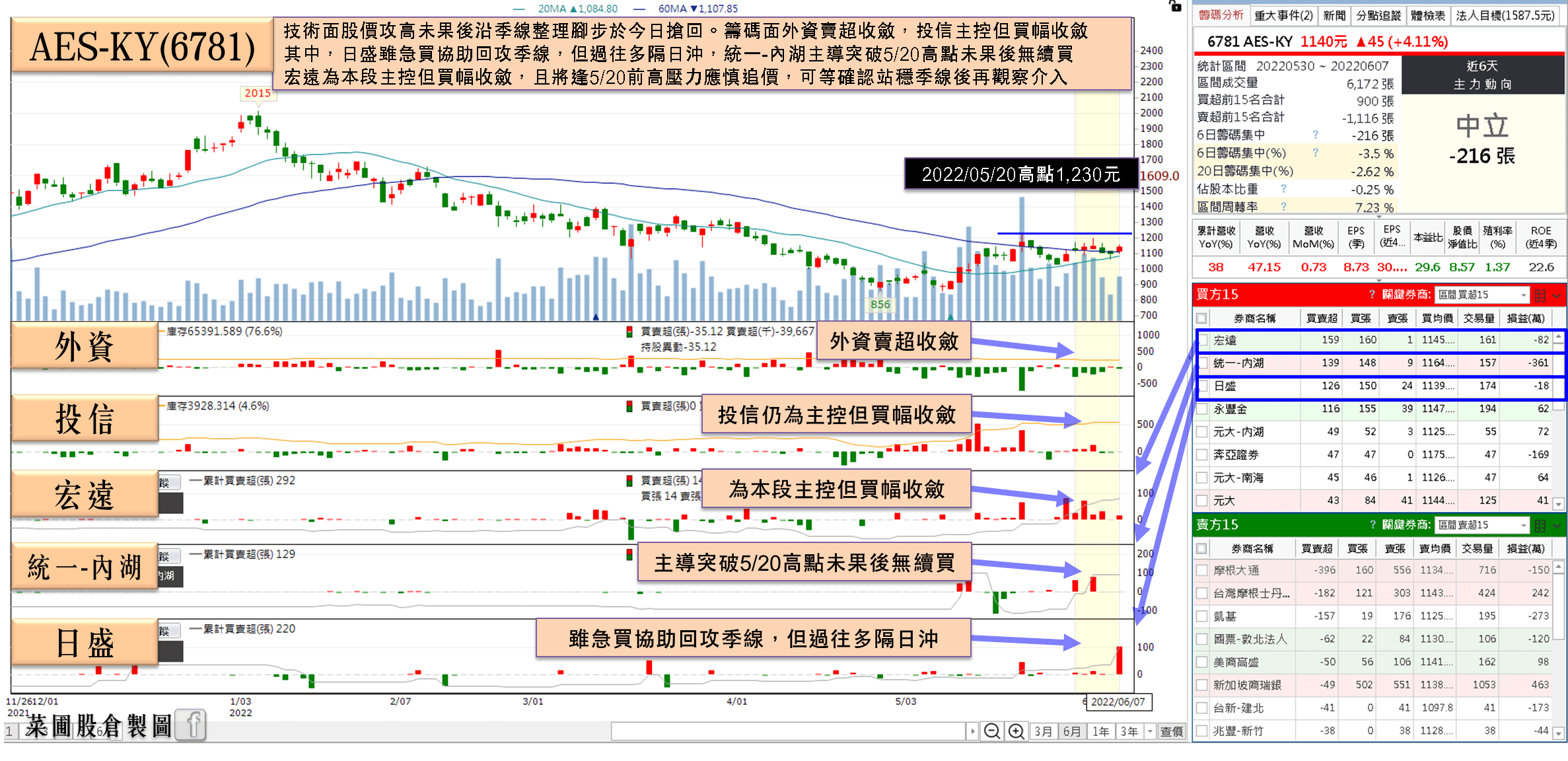Screen dimensions: 1568x761
Task: Open the help icon beside 佔股本比重
Action: (x=1283, y=189)
